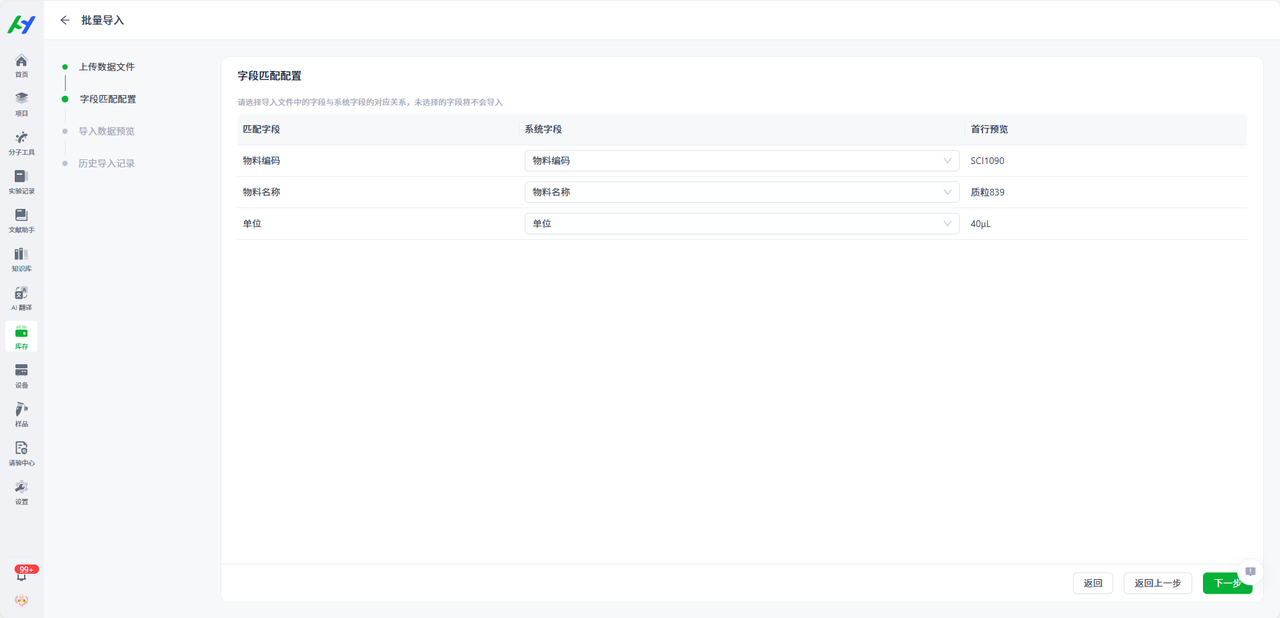
Task: Click the 返回 button
Action: coord(1092,583)
